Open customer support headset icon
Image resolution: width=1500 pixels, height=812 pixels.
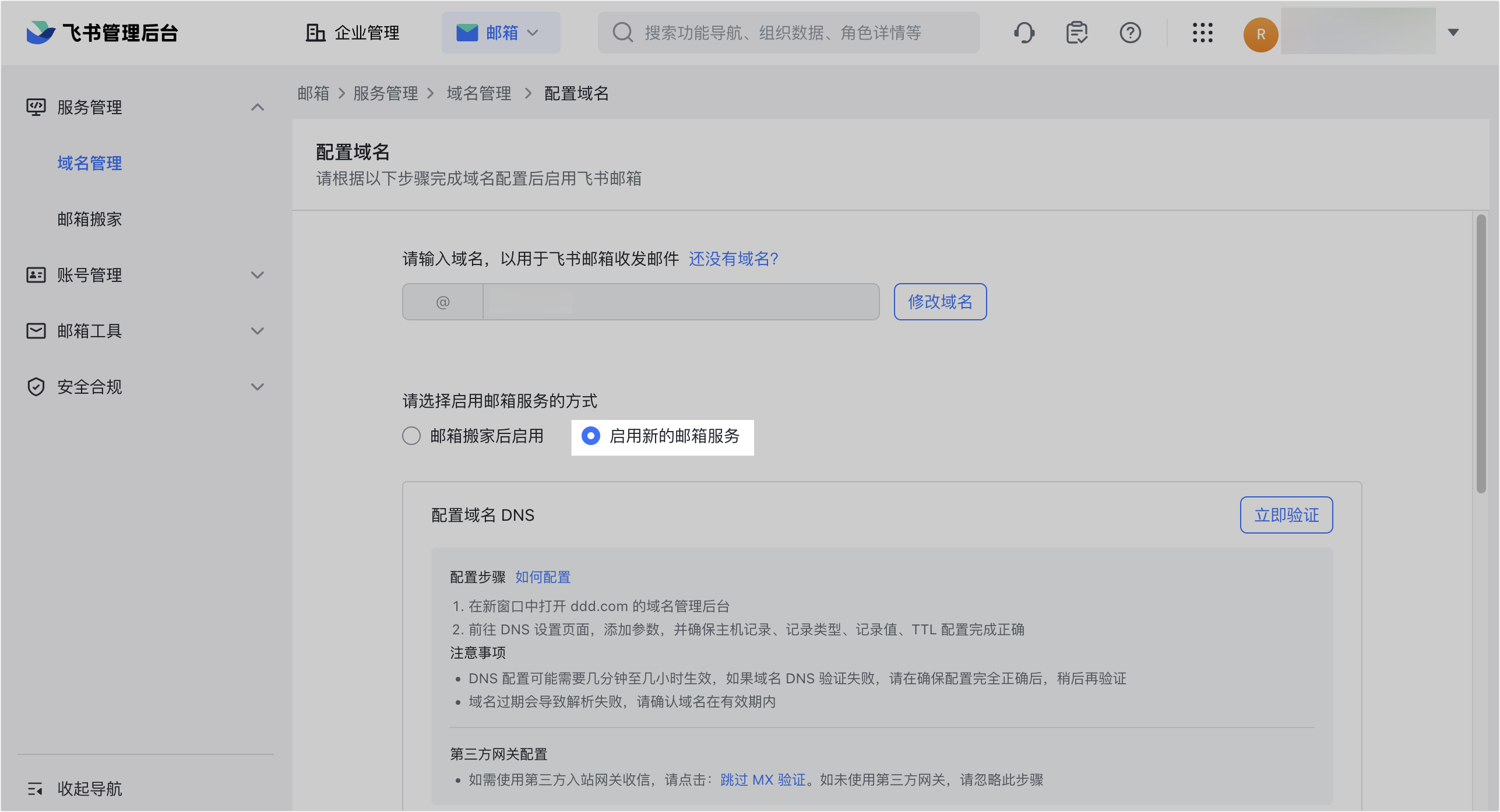[x=1024, y=33]
